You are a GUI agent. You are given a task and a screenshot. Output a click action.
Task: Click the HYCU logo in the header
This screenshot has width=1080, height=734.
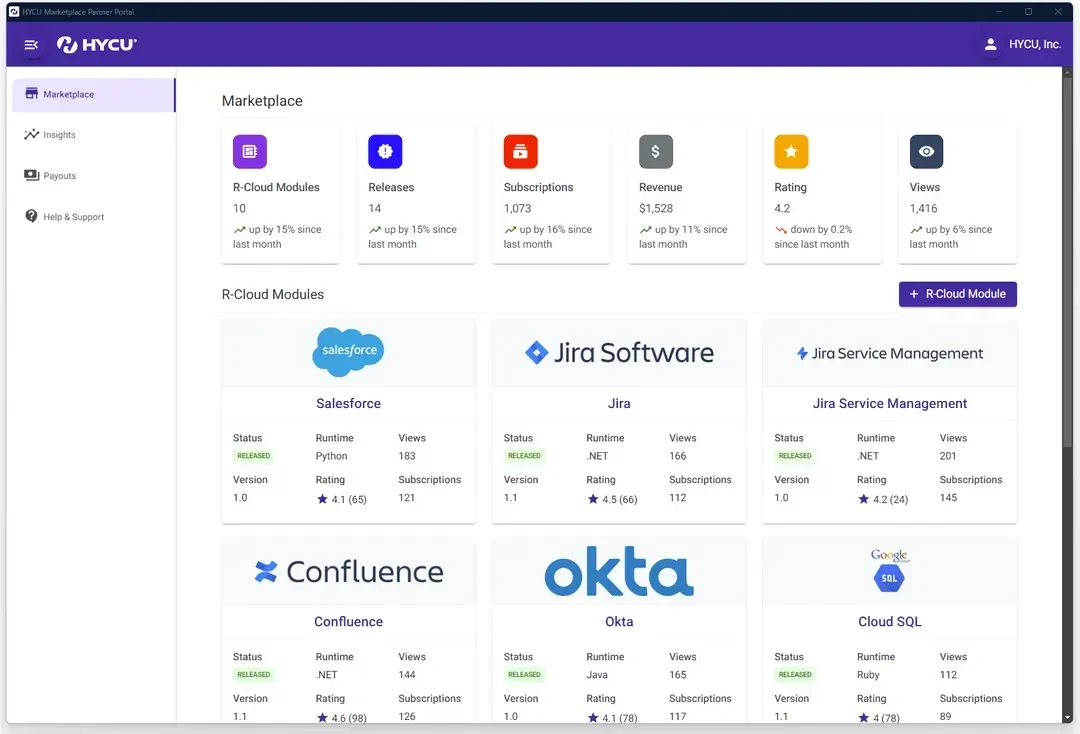96,45
